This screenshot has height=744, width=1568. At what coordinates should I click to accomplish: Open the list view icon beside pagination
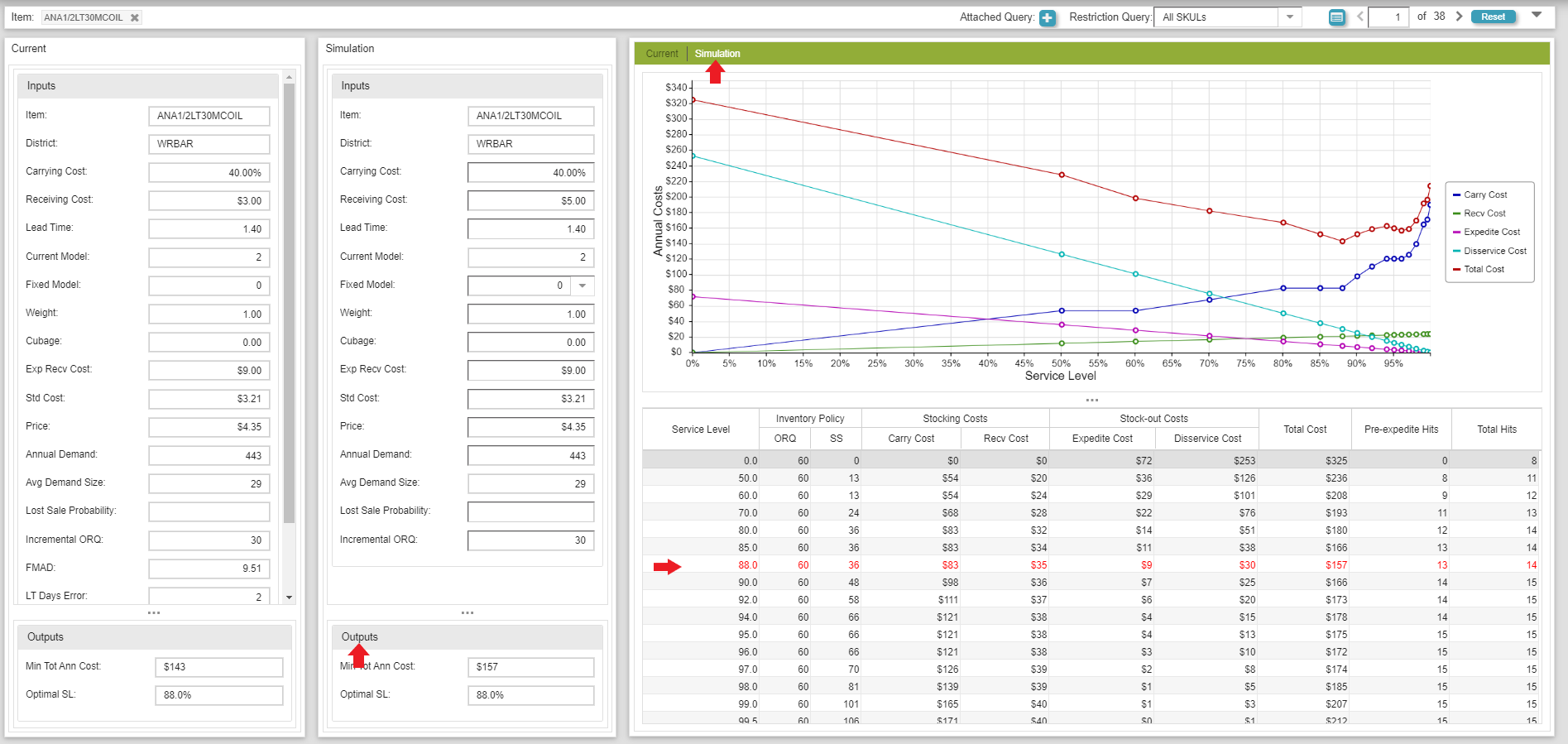point(1336,17)
